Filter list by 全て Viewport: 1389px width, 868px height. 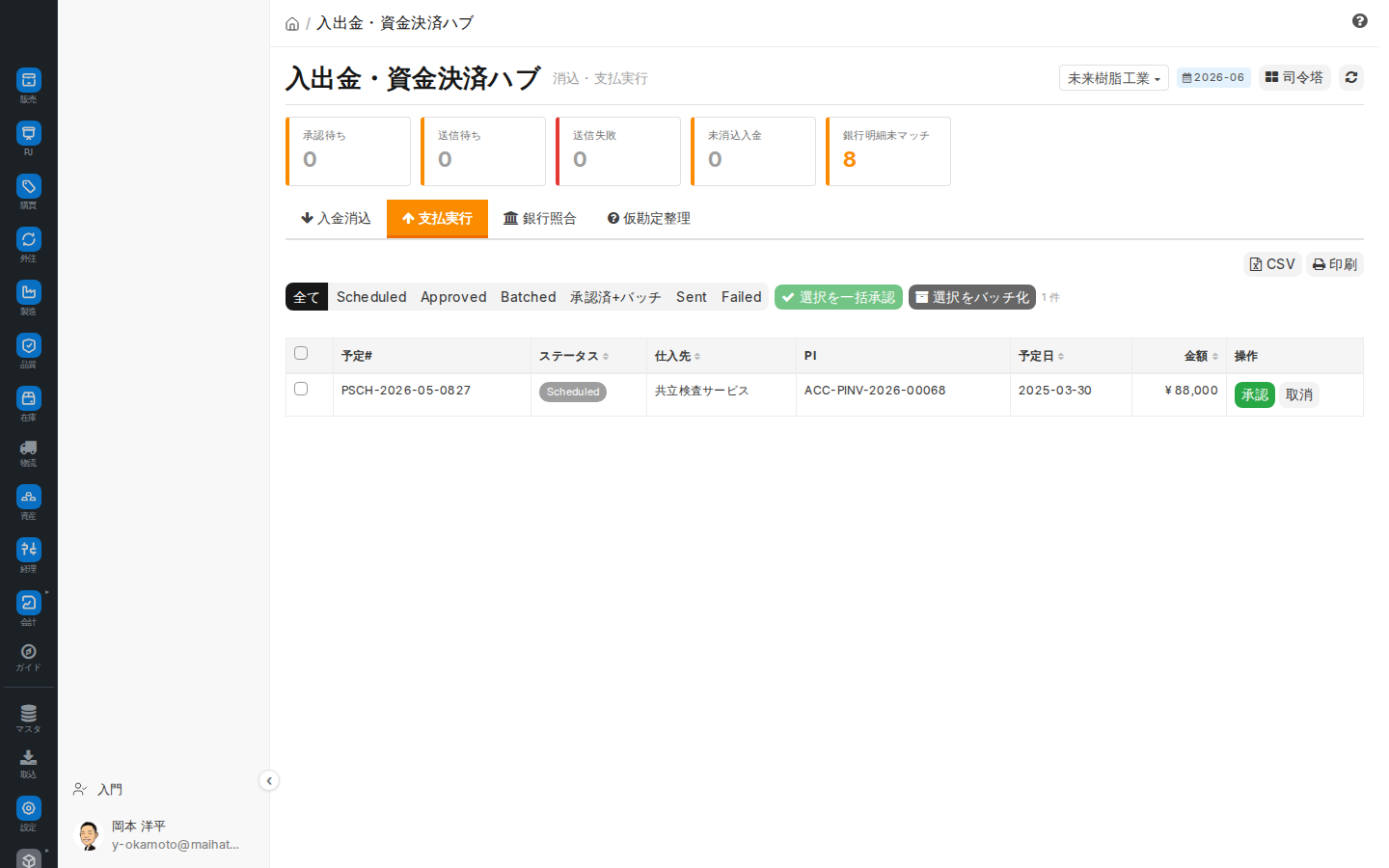pos(307,297)
